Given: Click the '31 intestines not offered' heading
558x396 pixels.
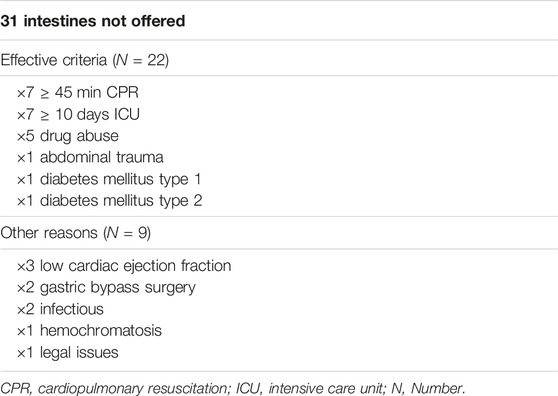Looking at the screenshot, I should coord(93,21).
